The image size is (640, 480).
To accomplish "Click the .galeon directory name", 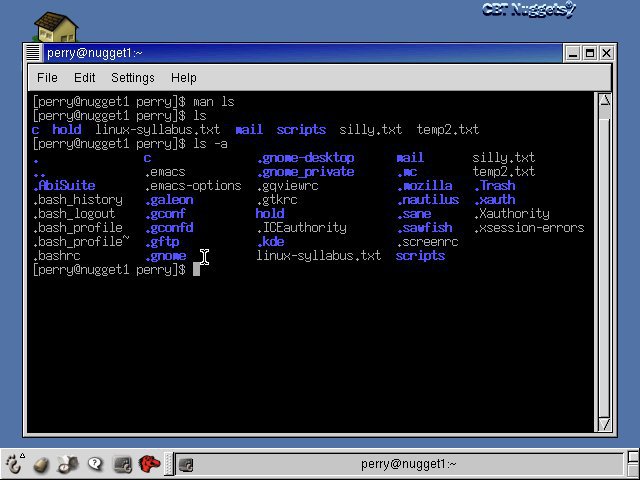I will [x=169, y=200].
